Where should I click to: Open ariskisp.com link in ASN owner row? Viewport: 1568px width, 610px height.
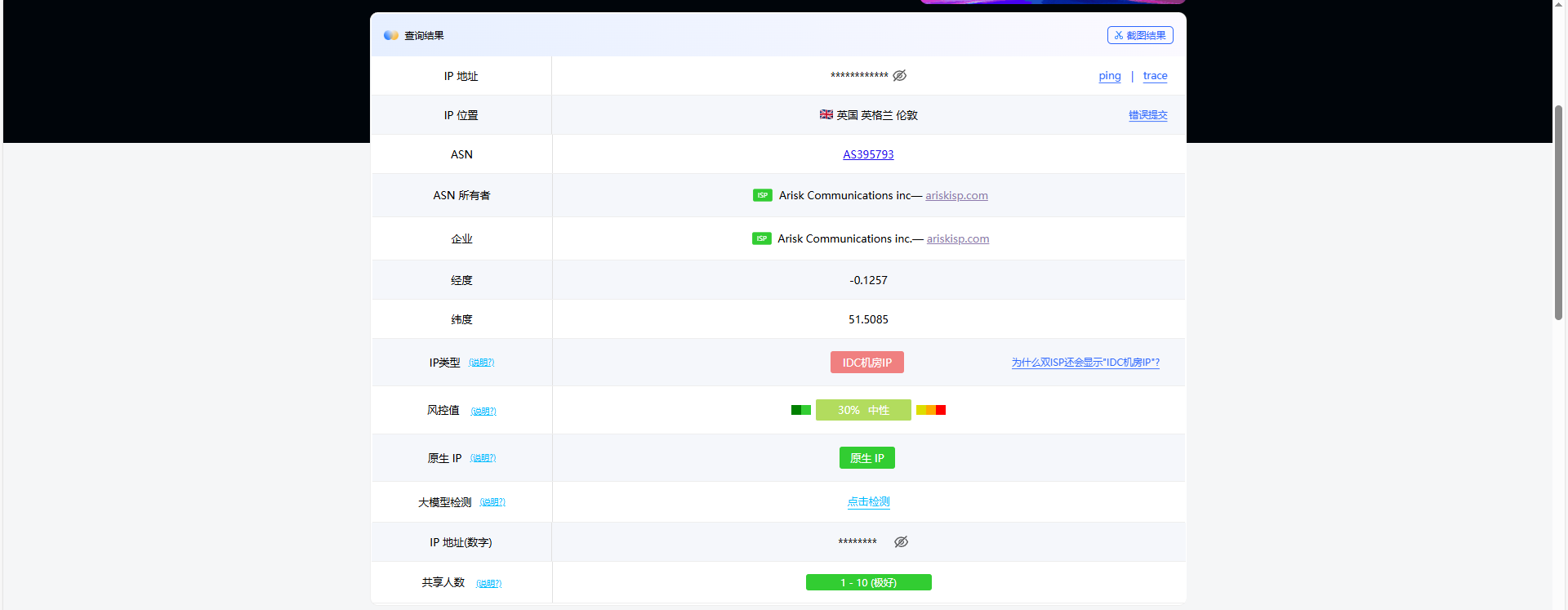(956, 195)
